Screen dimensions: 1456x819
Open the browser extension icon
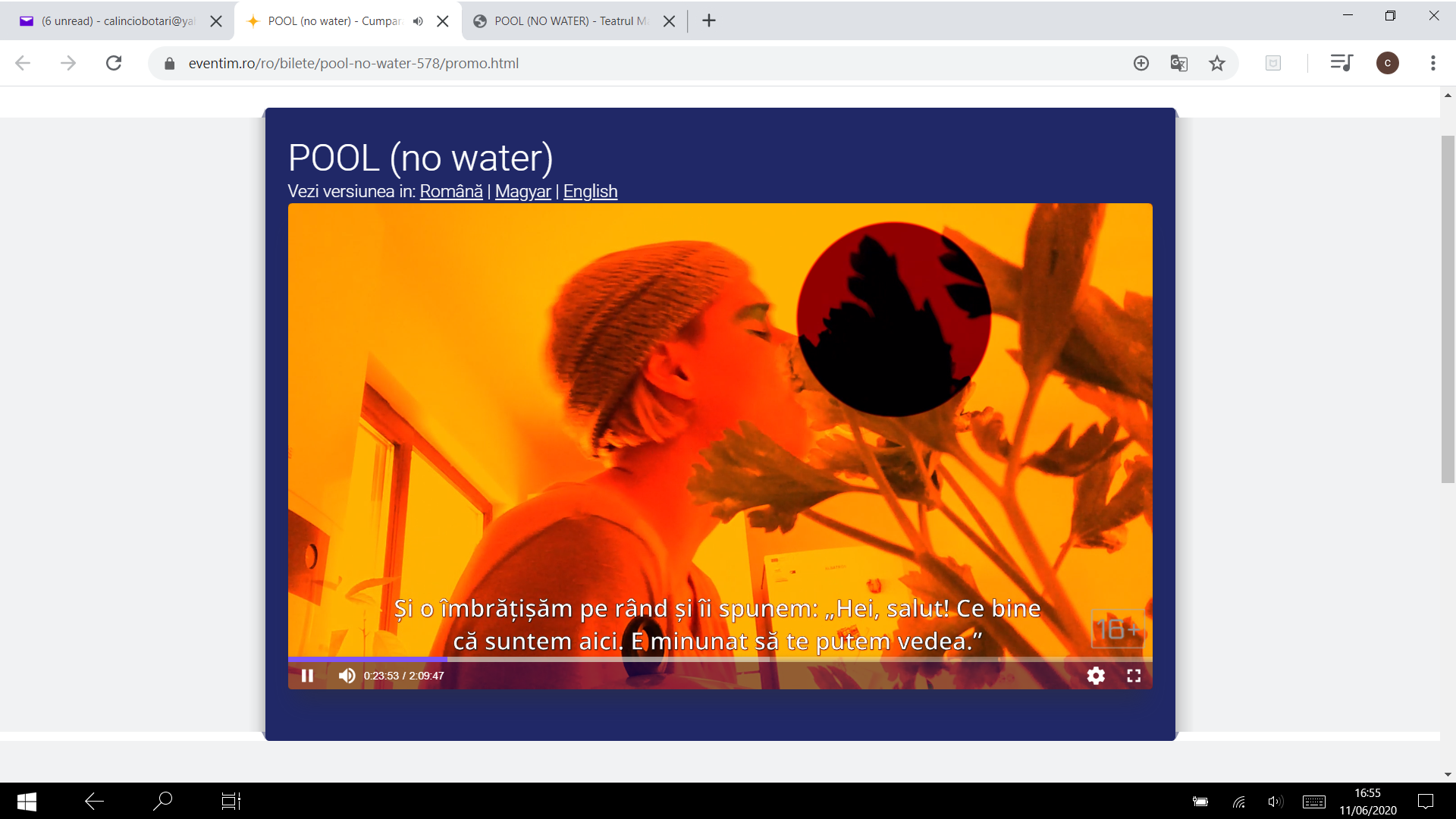coord(1273,63)
